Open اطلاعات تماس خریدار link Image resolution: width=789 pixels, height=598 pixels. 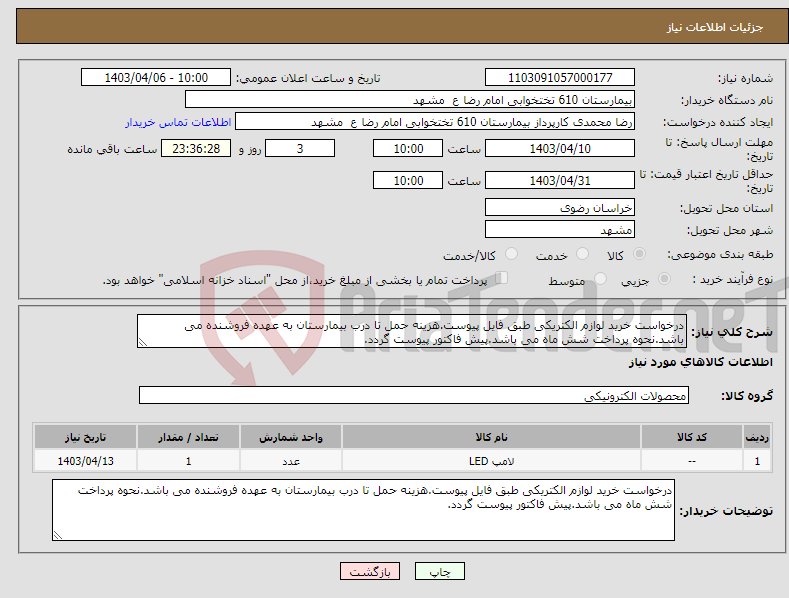tap(178, 122)
